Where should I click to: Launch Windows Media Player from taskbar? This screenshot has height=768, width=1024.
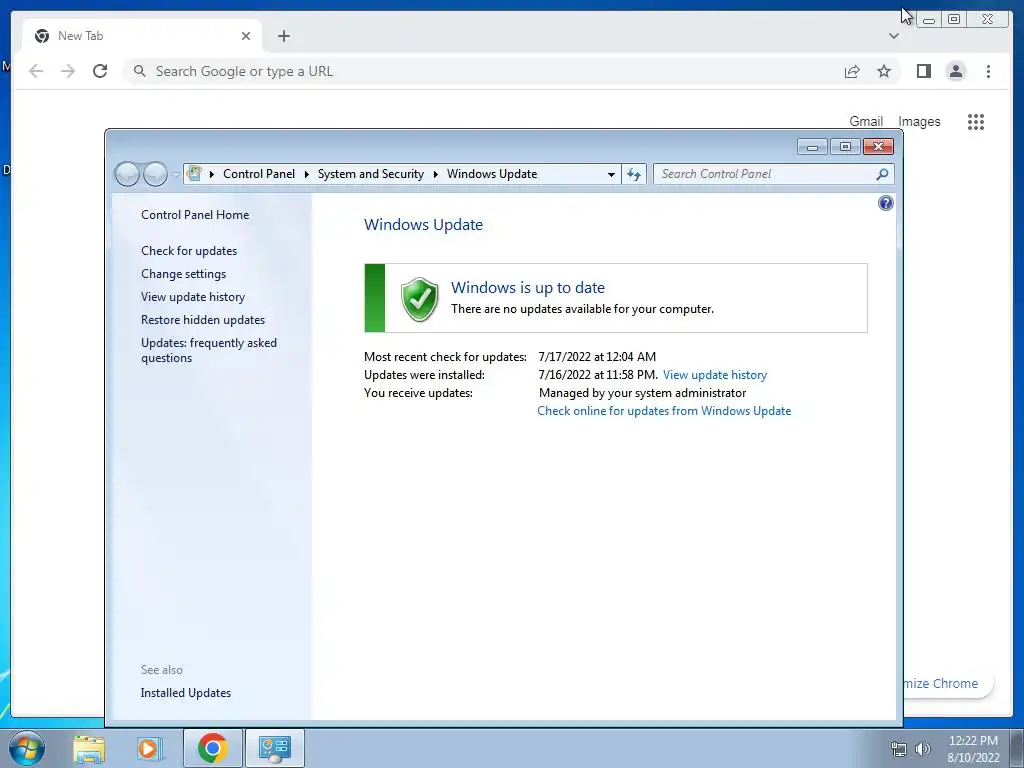(x=149, y=748)
